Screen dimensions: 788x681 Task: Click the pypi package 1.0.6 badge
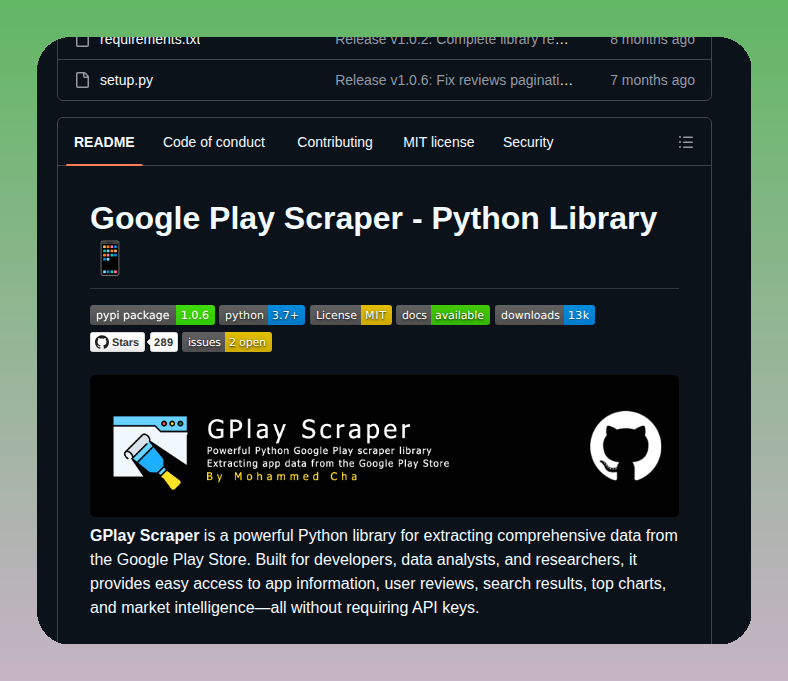(x=152, y=315)
